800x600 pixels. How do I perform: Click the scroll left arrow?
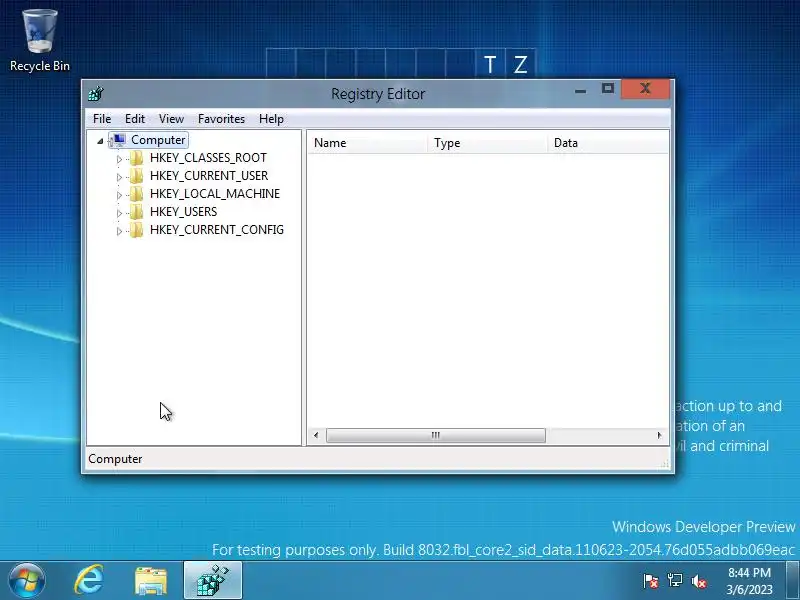(316, 435)
